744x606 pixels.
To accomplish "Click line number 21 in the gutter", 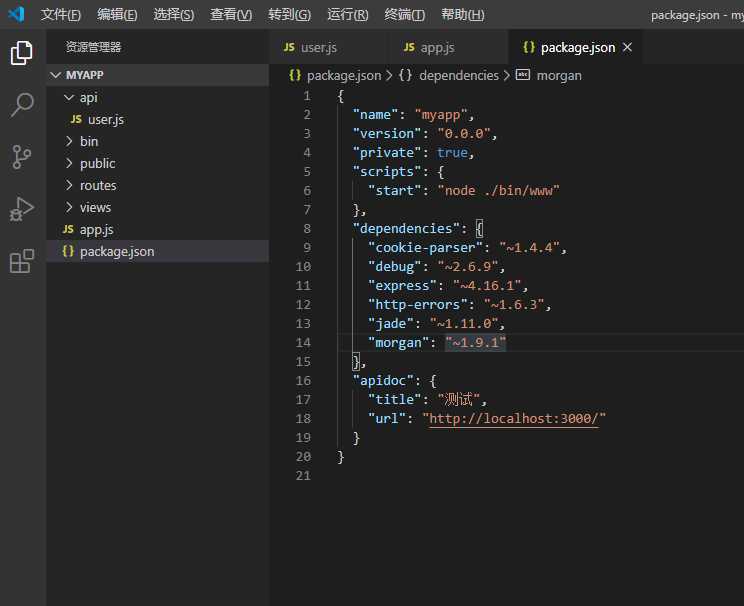I will (303, 475).
